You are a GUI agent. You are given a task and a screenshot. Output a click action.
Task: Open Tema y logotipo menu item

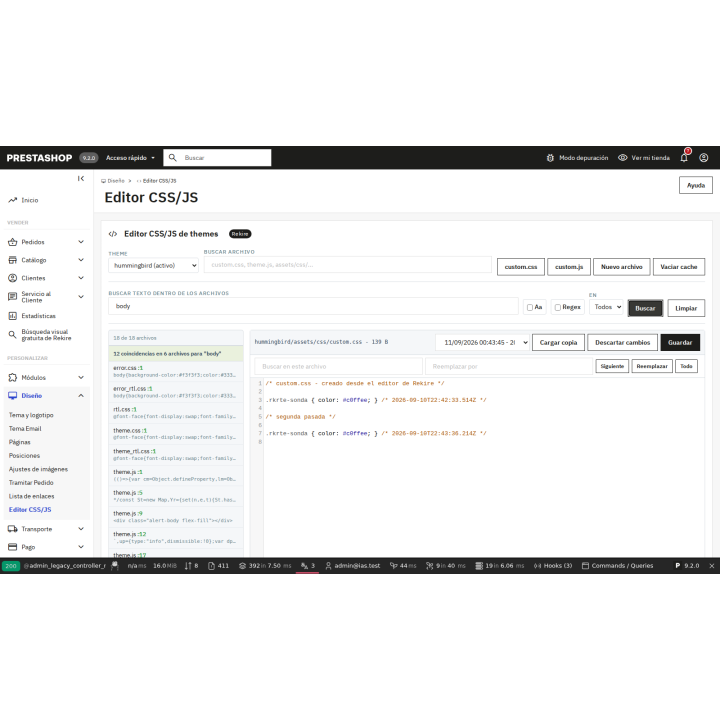point(31,415)
